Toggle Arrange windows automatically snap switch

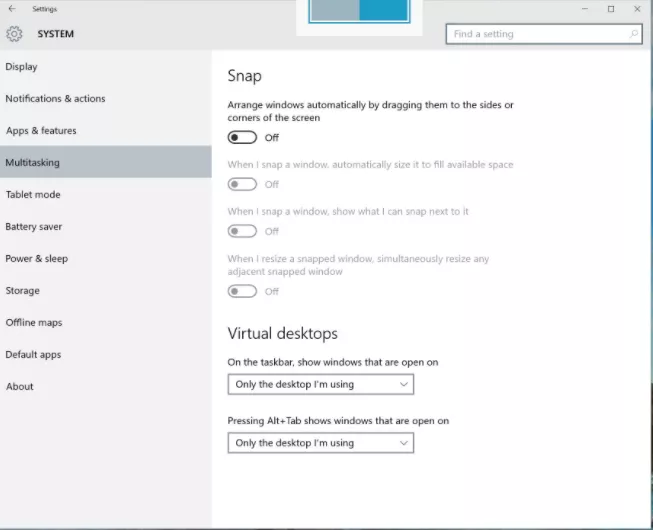coord(242,137)
